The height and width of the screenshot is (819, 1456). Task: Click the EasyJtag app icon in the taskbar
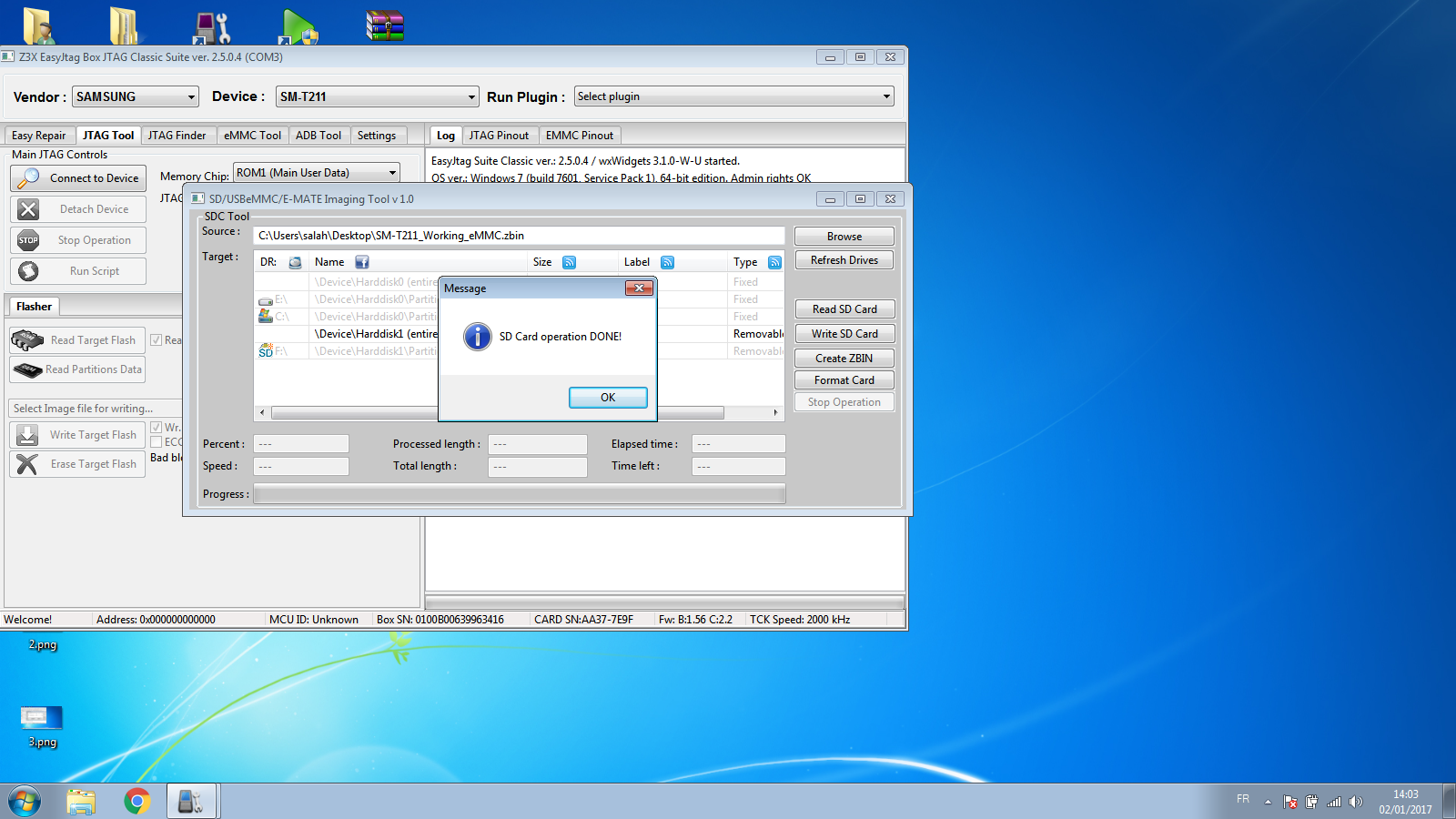click(x=191, y=801)
